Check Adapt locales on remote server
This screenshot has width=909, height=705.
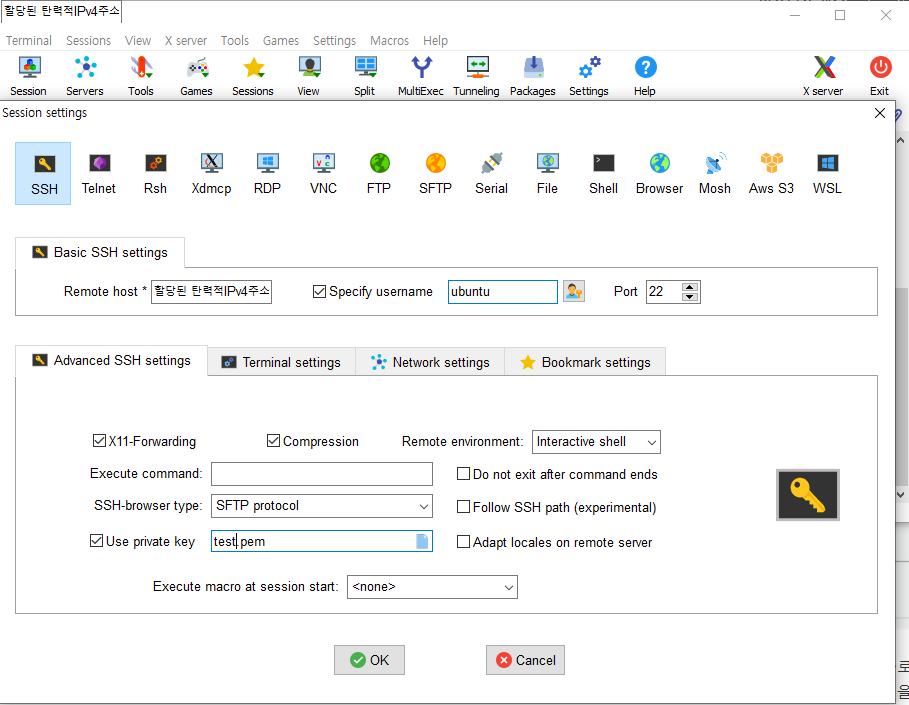click(x=463, y=542)
